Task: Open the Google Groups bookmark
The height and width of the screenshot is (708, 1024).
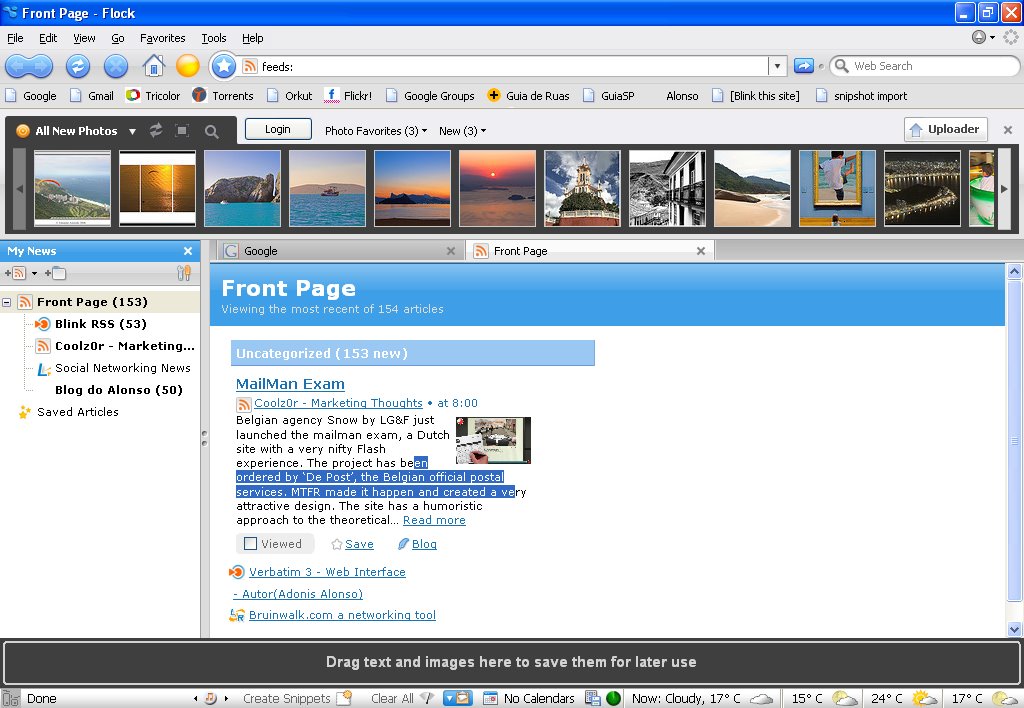Action: [430, 96]
